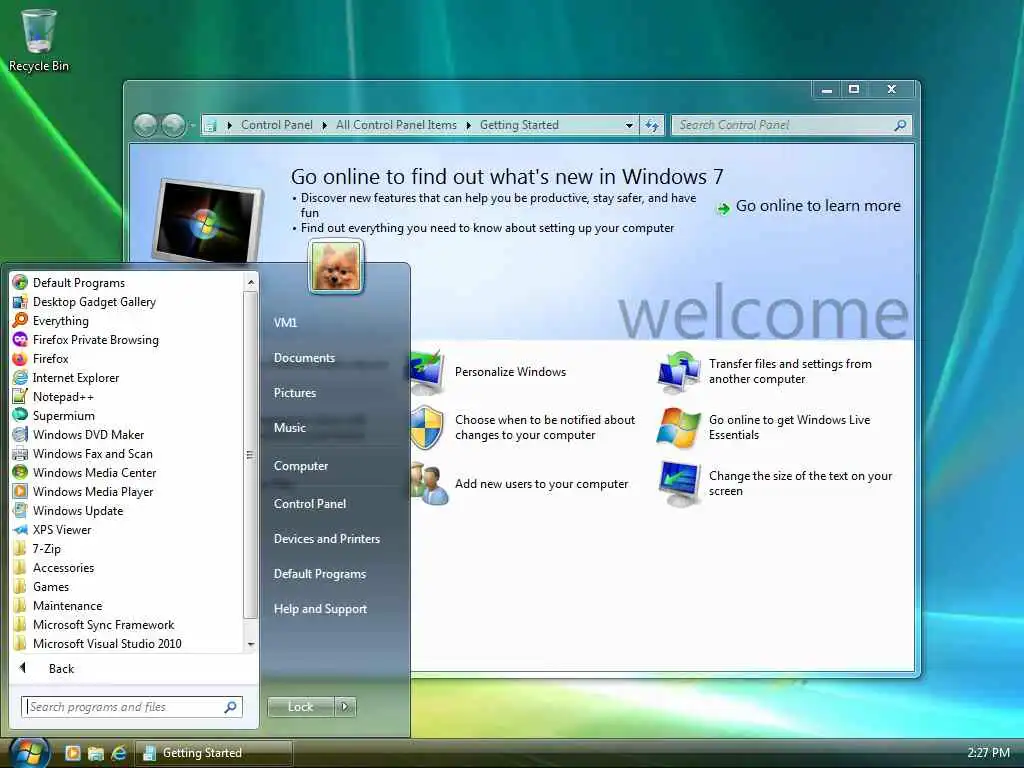The image size is (1024, 768).
Task: Open Help and Support
Action: pos(320,609)
